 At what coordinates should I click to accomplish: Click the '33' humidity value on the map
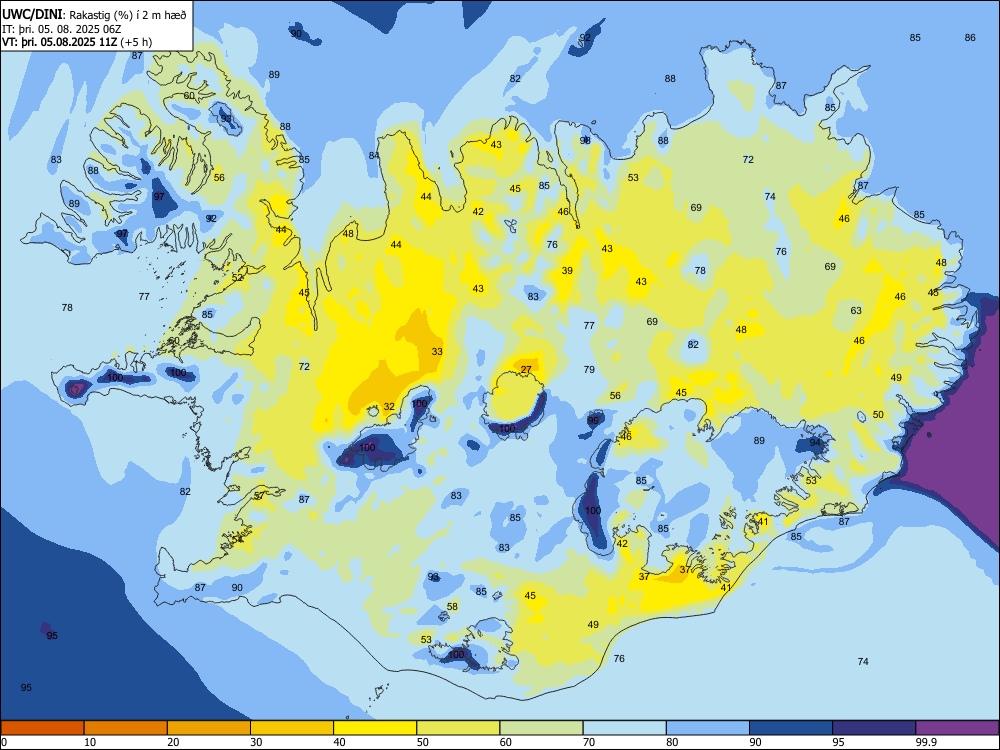pyautogui.click(x=437, y=351)
